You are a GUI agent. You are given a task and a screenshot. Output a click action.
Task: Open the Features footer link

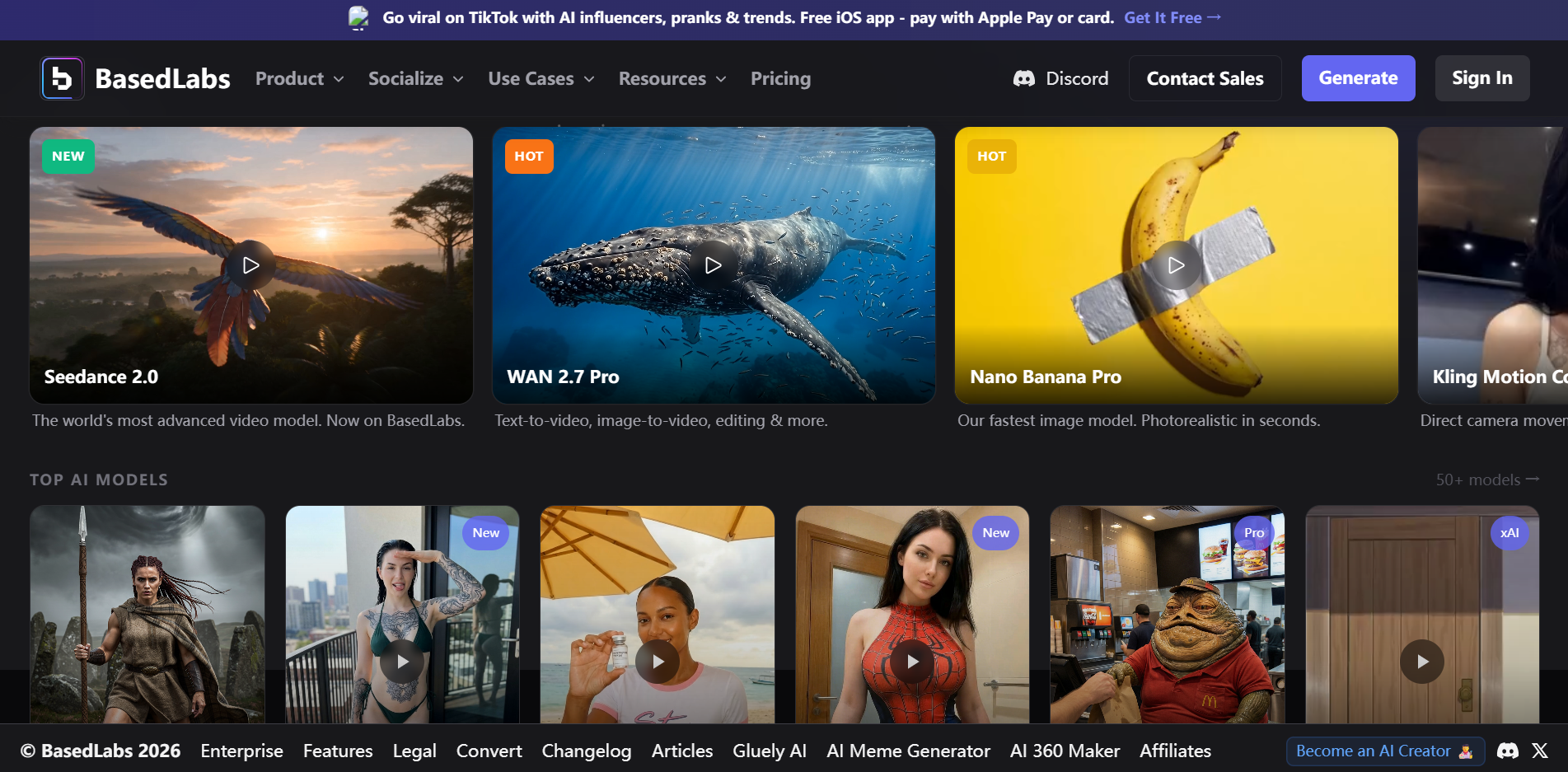(338, 751)
